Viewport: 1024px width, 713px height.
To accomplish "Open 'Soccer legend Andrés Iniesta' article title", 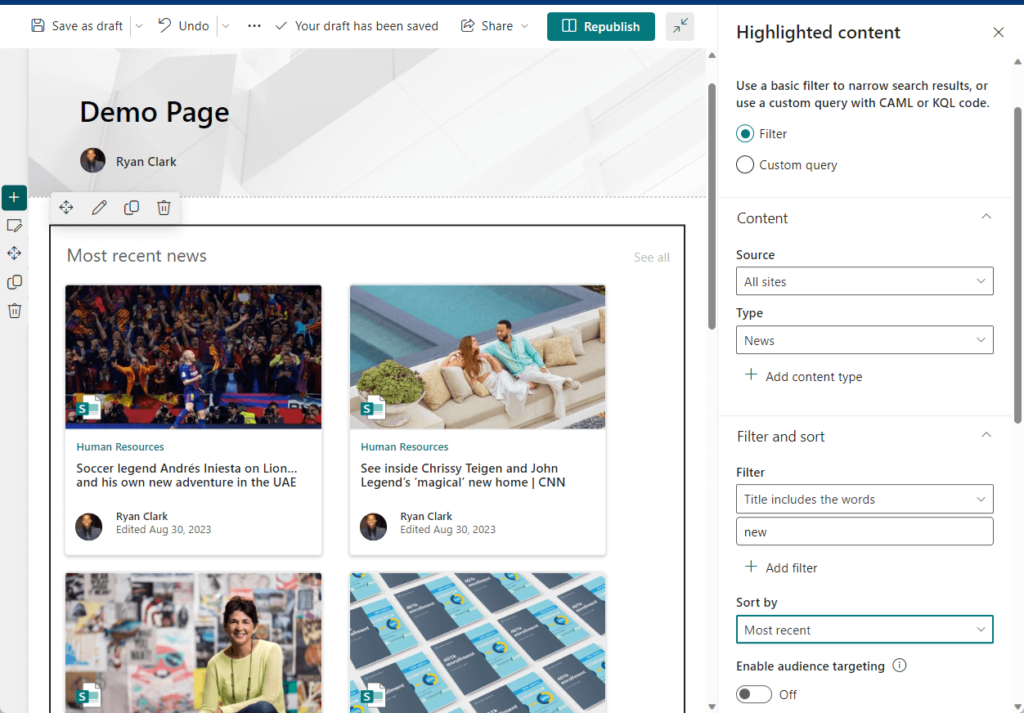I will point(187,475).
